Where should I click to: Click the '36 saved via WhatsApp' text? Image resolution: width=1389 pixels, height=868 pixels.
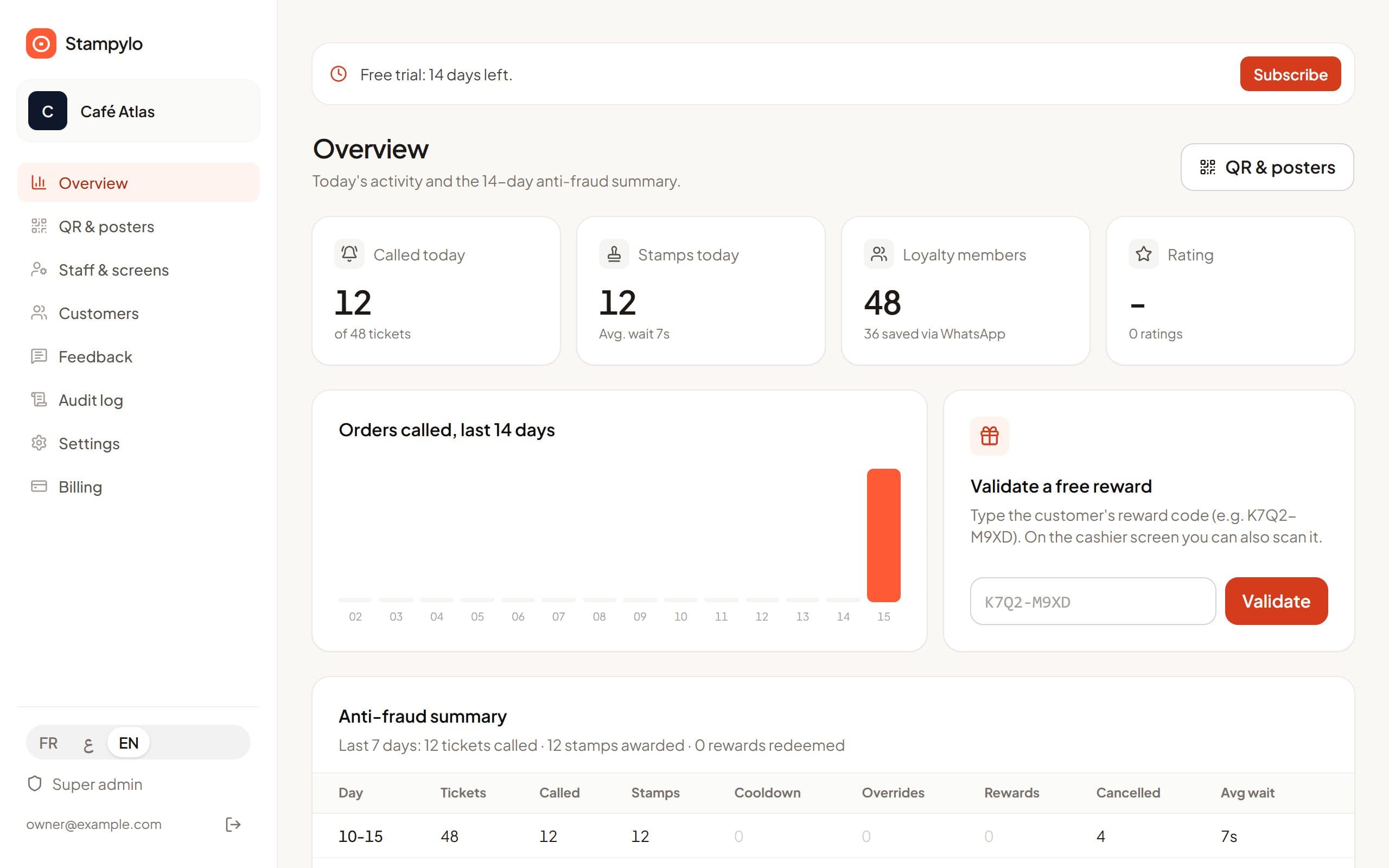(x=934, y=334)
